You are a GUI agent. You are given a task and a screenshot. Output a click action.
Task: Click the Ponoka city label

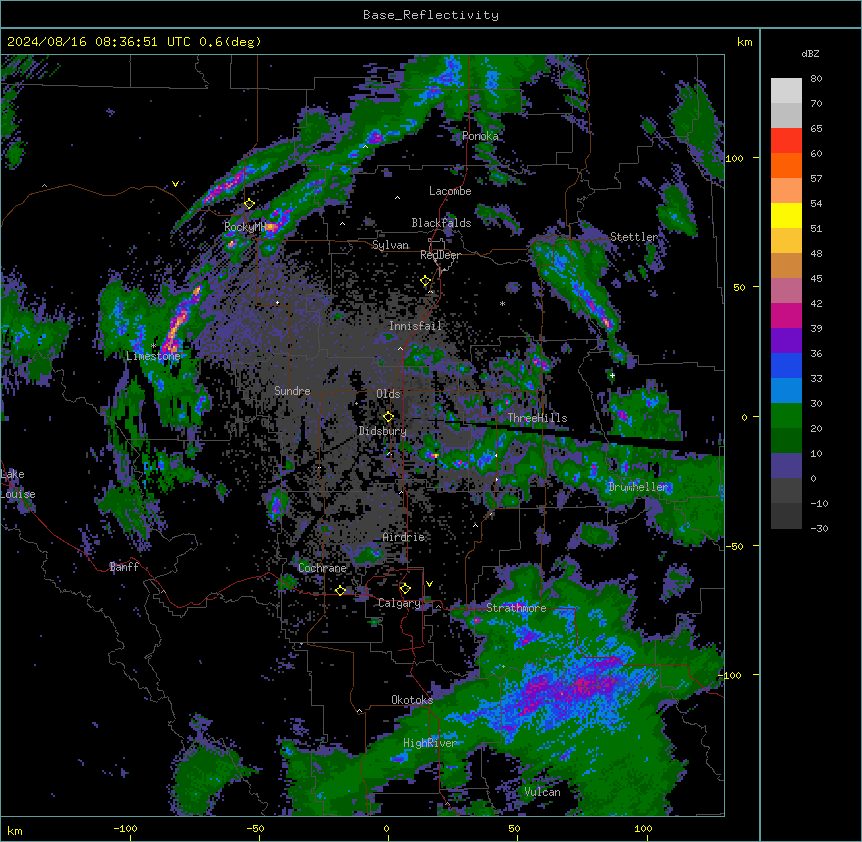[x=480, y=136]
